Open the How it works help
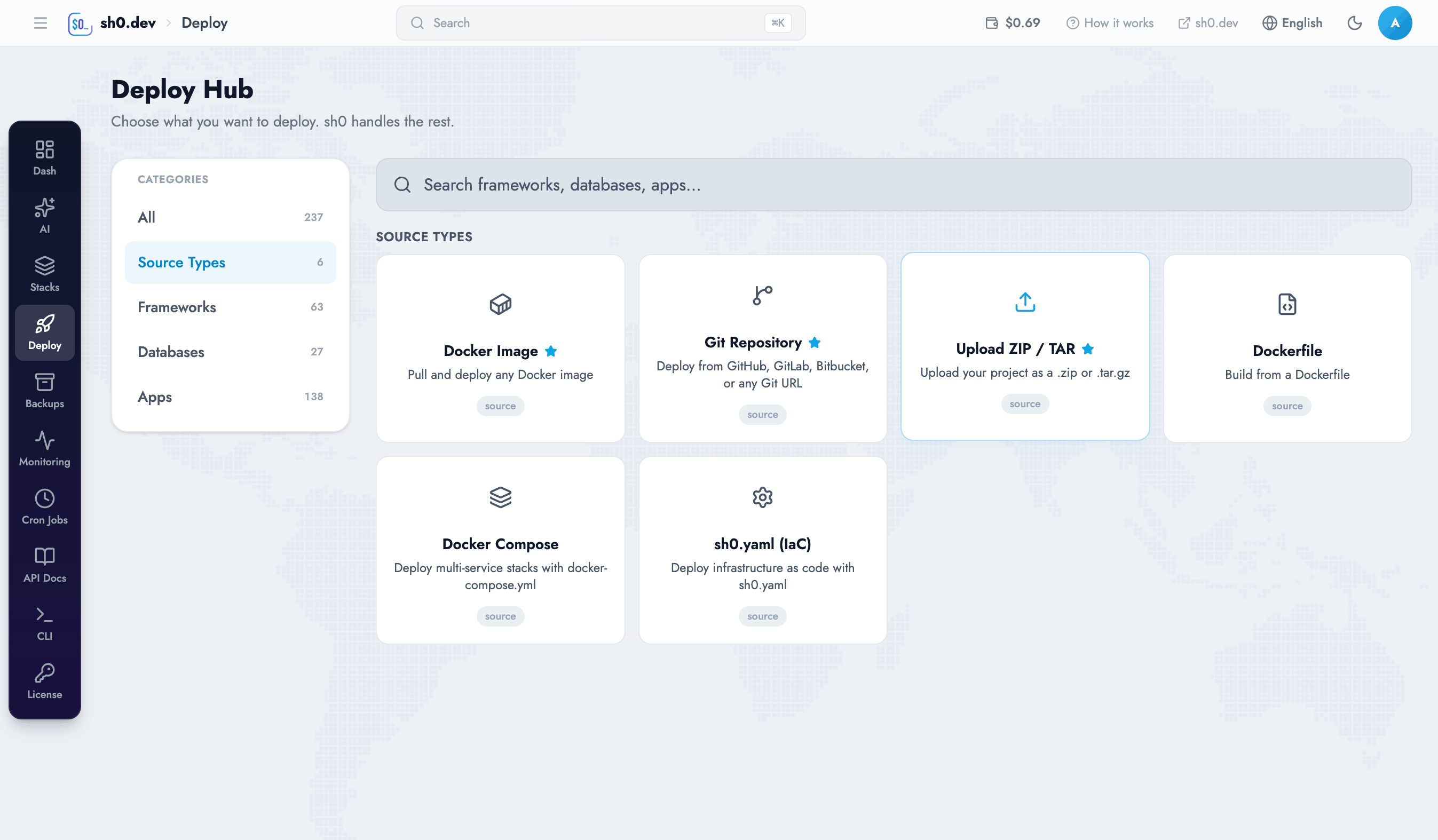1438x840 pixels. [1110, 23]
